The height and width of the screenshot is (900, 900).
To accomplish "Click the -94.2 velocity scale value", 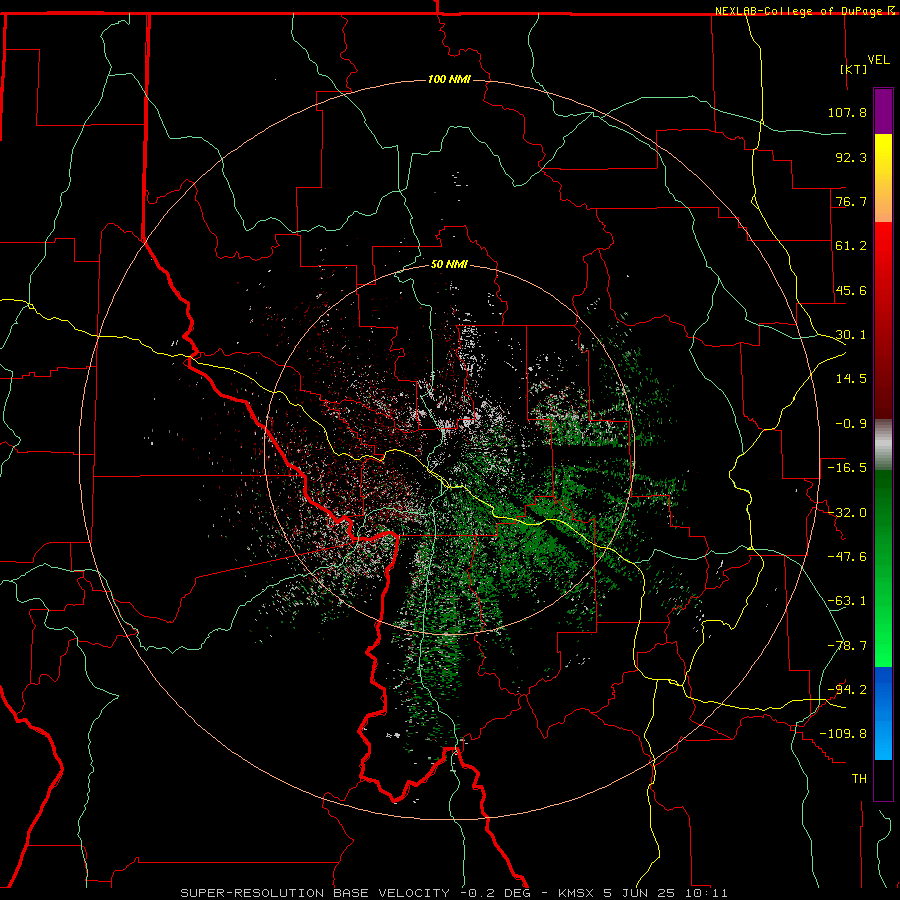I will pyautogui.click(x=847, y=690).
